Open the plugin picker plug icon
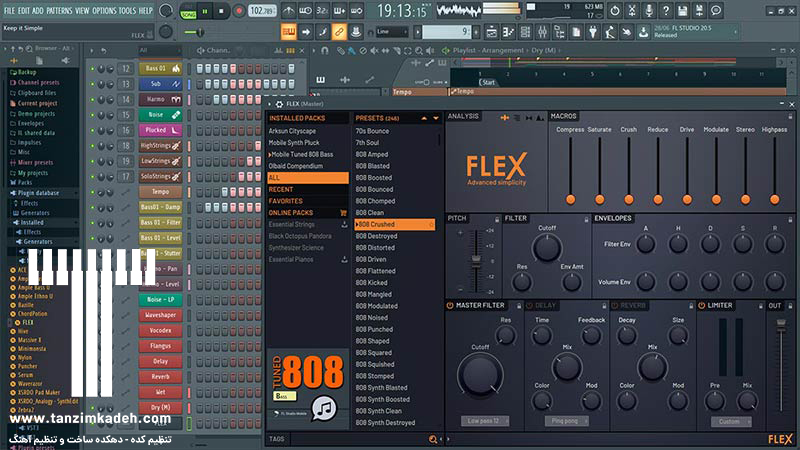Viewport: 800px width, 450px height. (x=592, y=32)
